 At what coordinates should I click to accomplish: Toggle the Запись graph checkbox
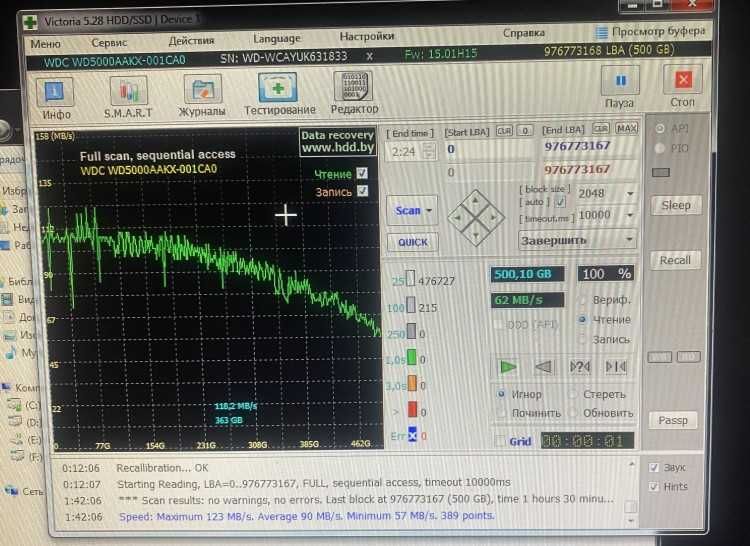(x=363, y=191)
